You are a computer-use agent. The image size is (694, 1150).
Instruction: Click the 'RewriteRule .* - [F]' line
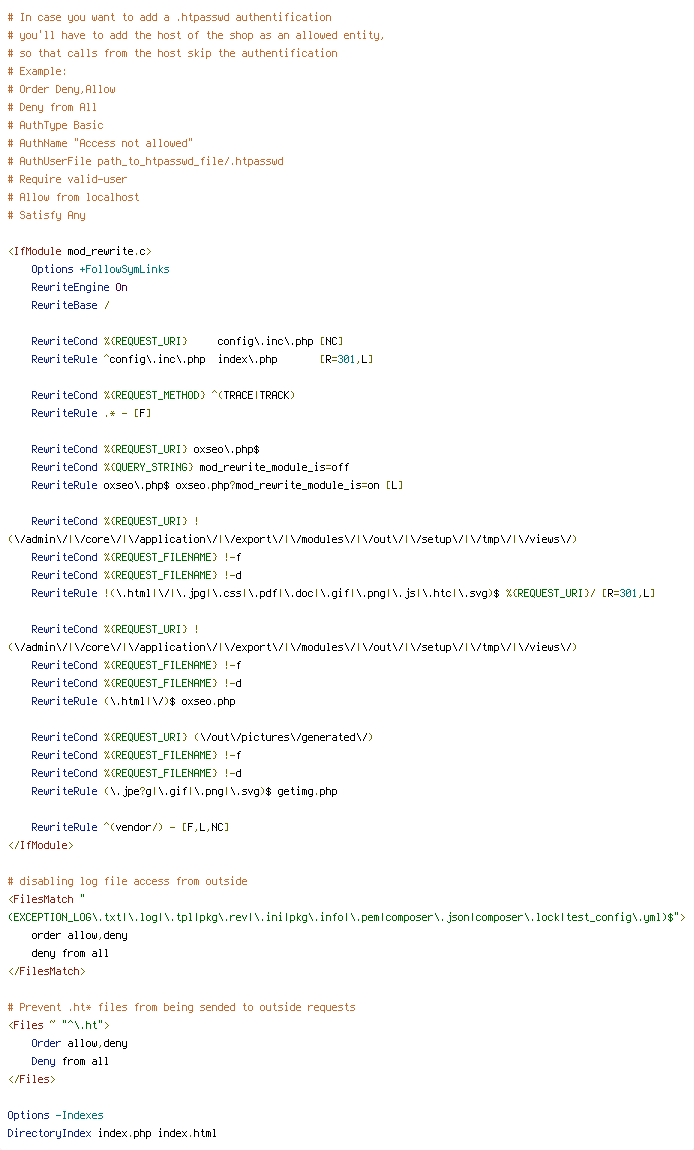[x=91, y=413]
